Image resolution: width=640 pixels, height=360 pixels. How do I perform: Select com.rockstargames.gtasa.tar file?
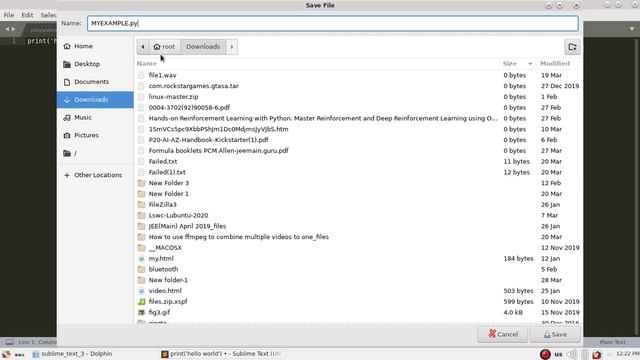tap(358, 86)
